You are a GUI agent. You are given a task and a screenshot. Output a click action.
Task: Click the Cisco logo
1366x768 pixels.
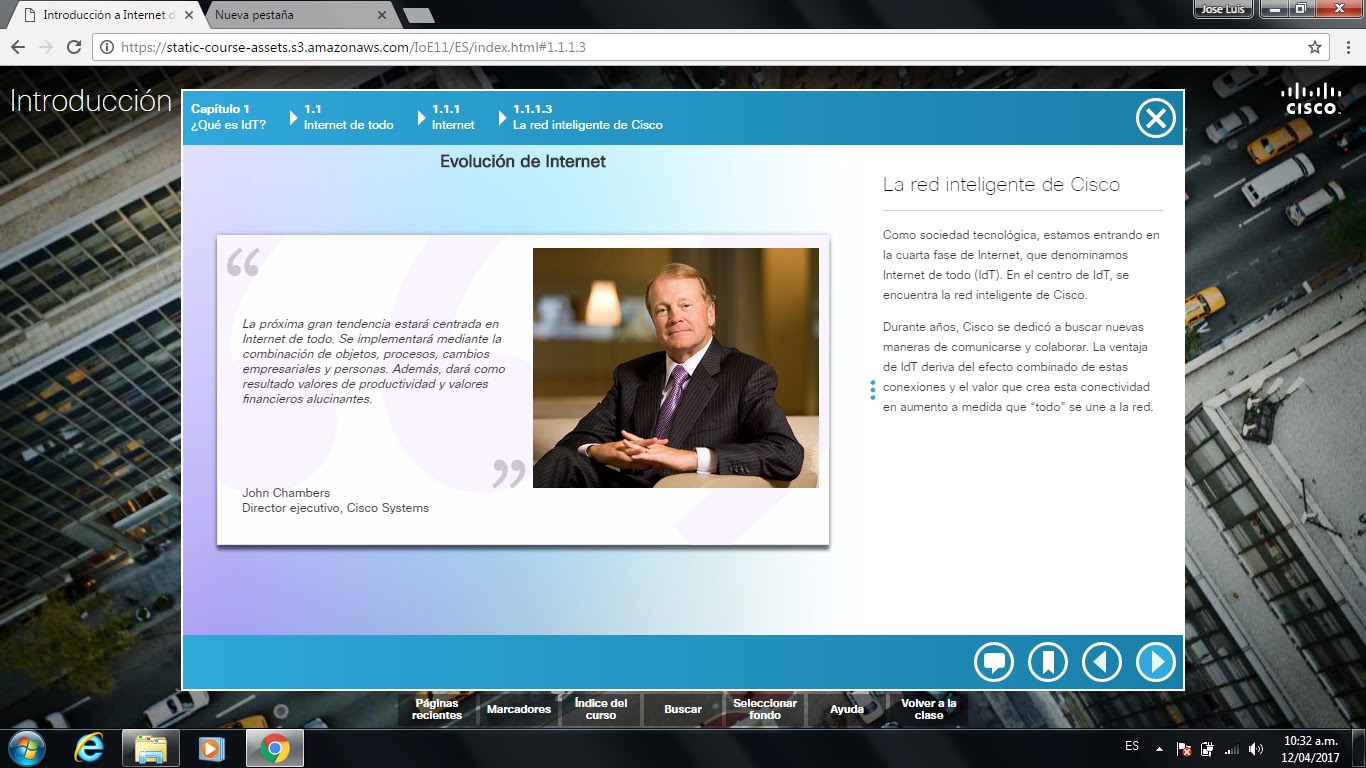point(1311,98)
